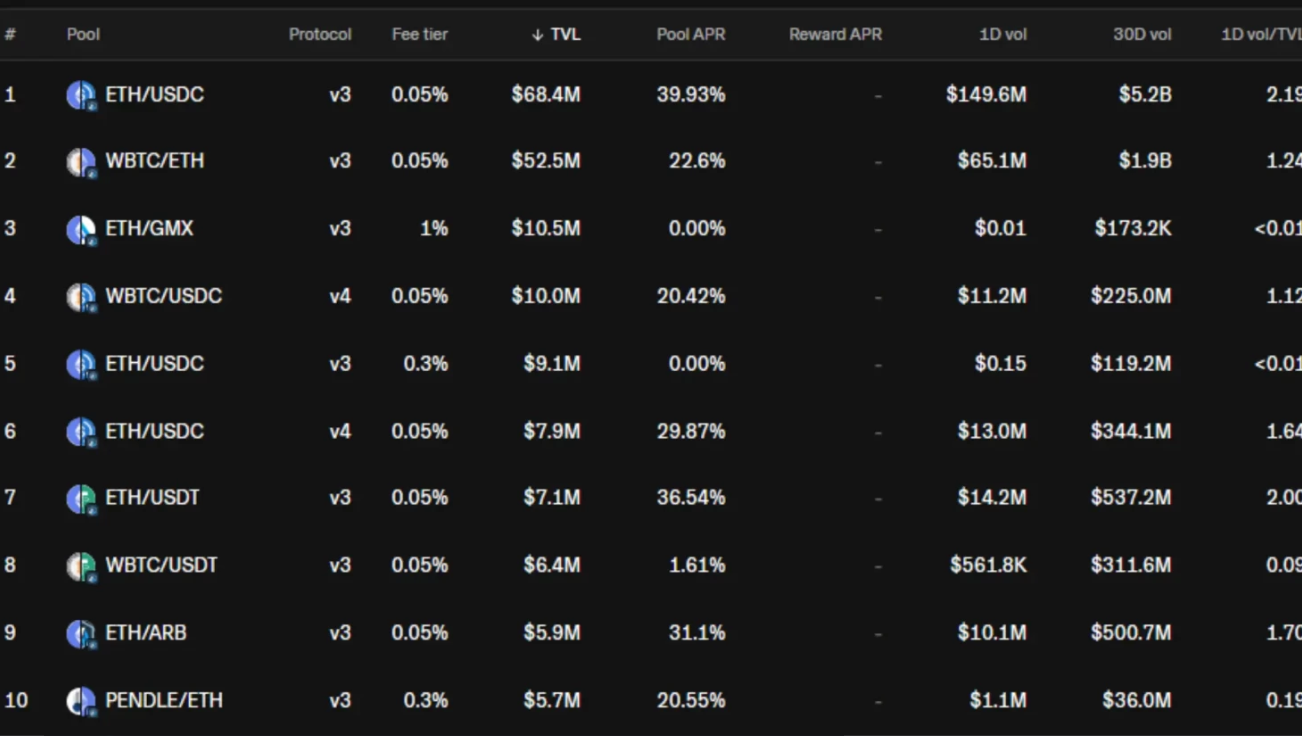1302x736 pixels.
Task: Click the WBTC/ETH token pair icon
Action: 81,162
